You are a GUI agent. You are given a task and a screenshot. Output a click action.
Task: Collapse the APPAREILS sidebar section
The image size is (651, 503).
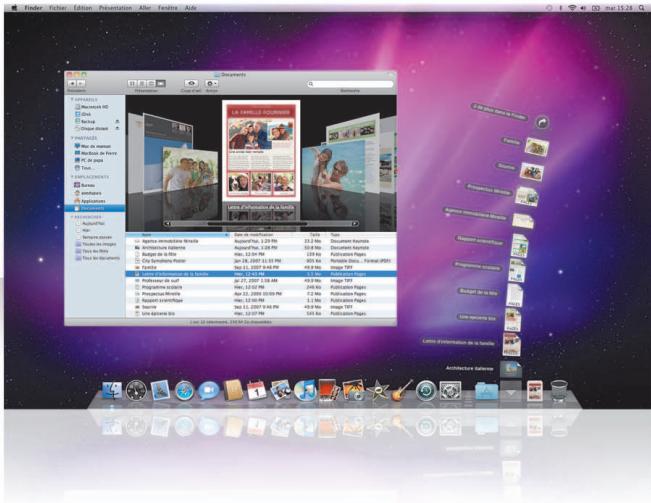point(72,100)
